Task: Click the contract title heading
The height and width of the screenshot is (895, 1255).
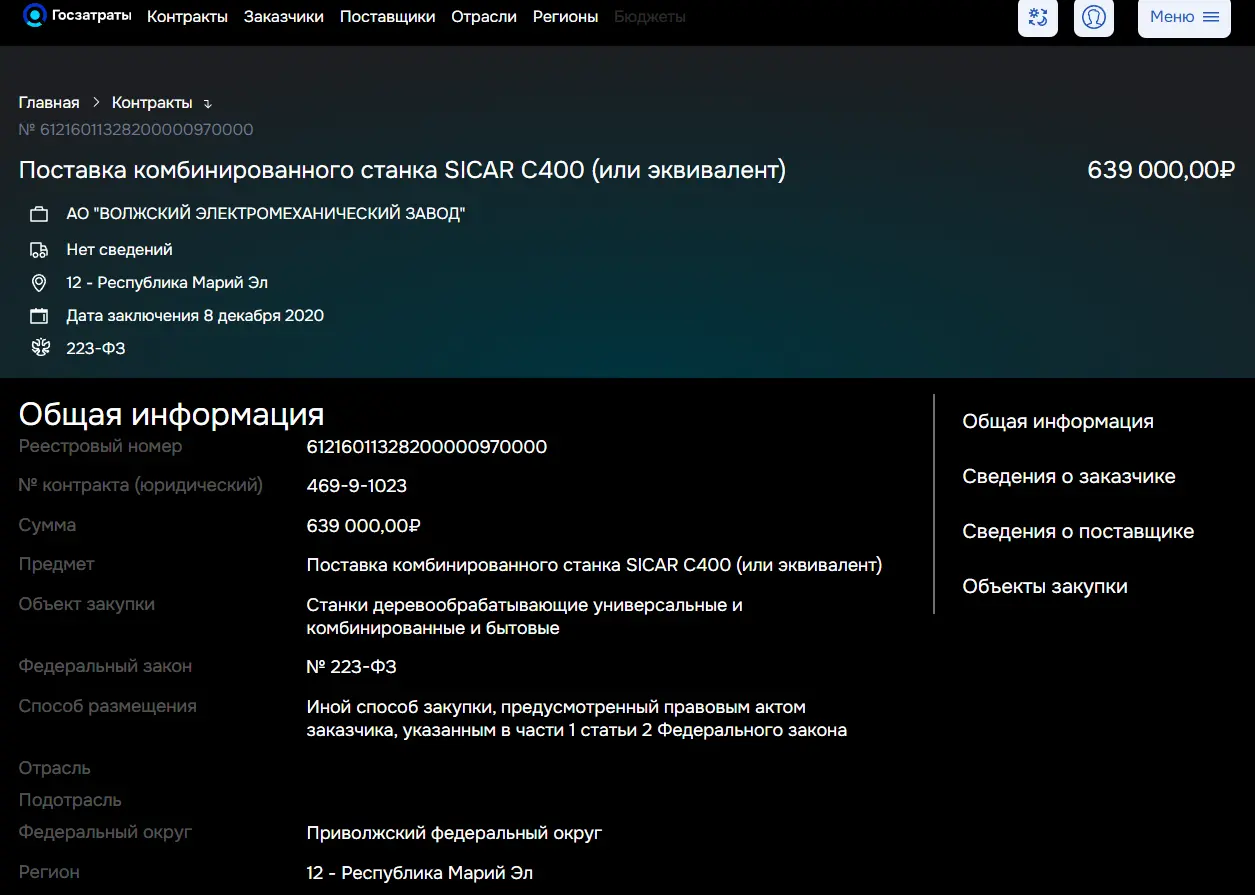Action: (402, 171)
